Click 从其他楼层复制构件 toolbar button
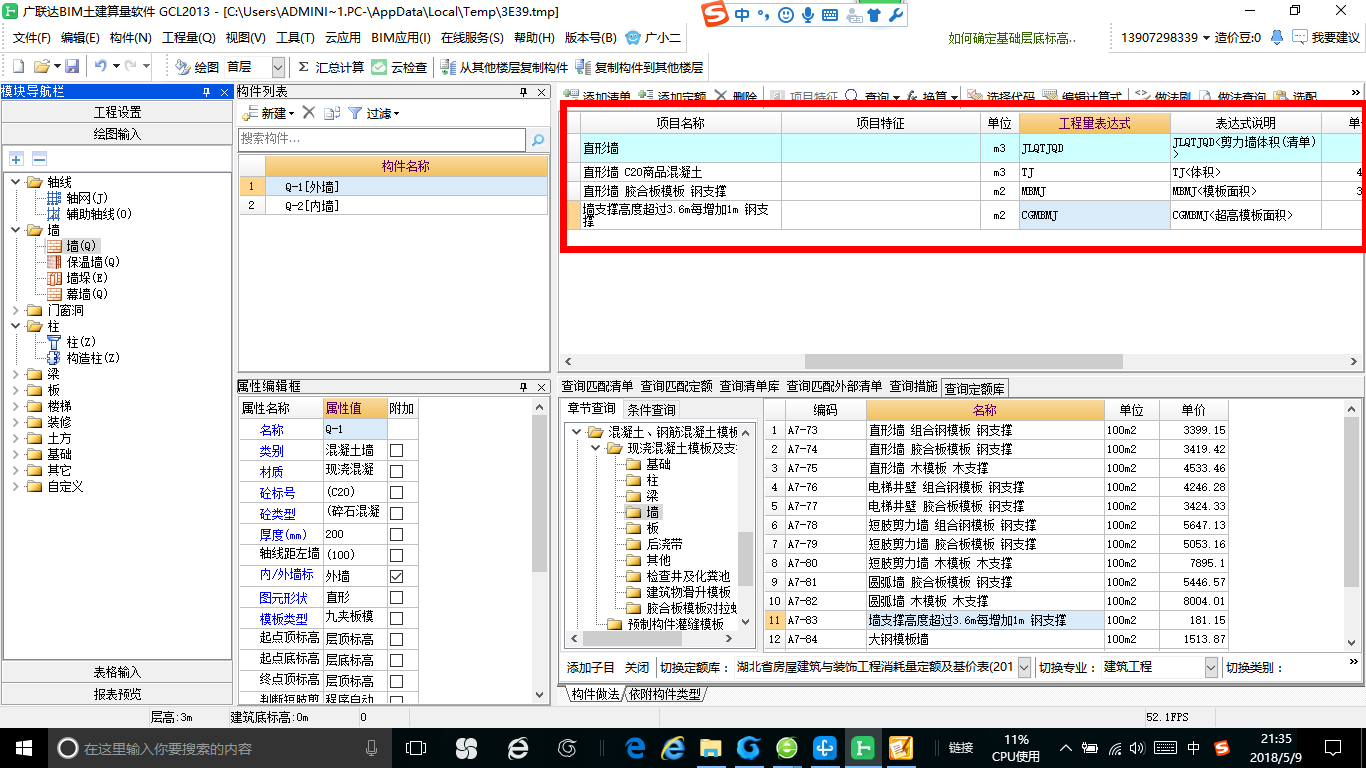 504,67
